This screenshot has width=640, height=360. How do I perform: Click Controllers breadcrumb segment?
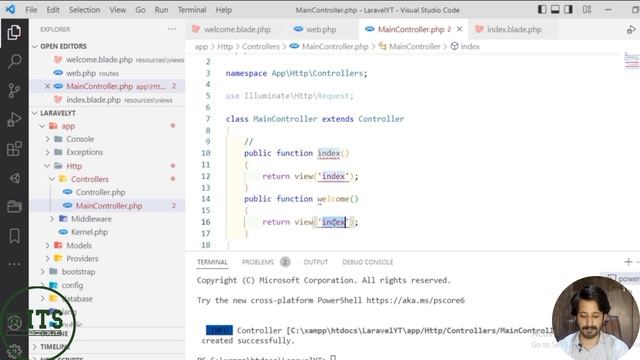click(x=260, y=47)
